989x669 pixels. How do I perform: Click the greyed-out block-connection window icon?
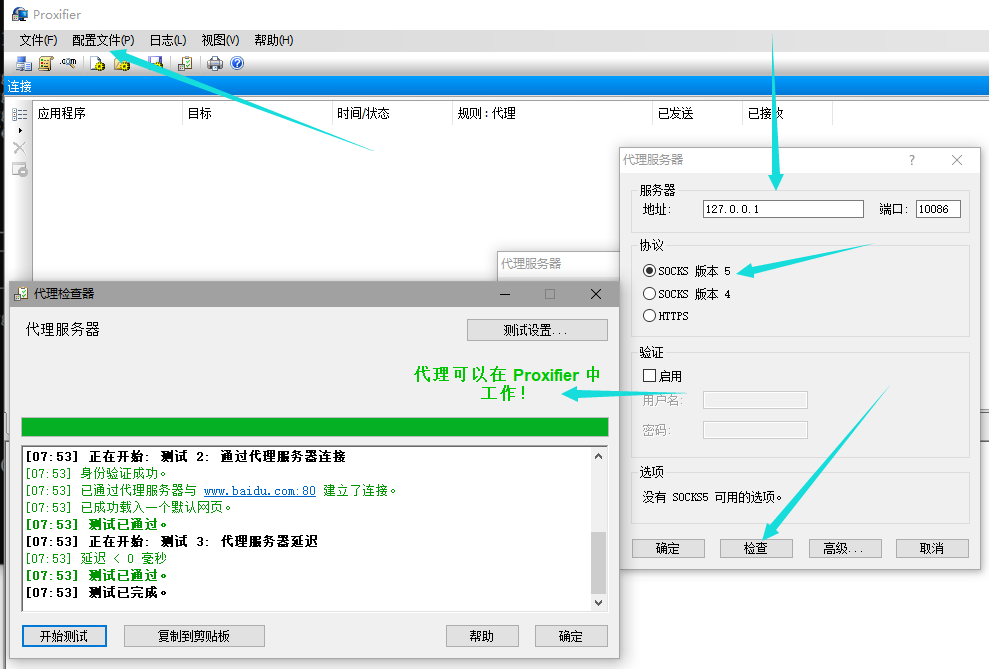click(x=20, y=170)
